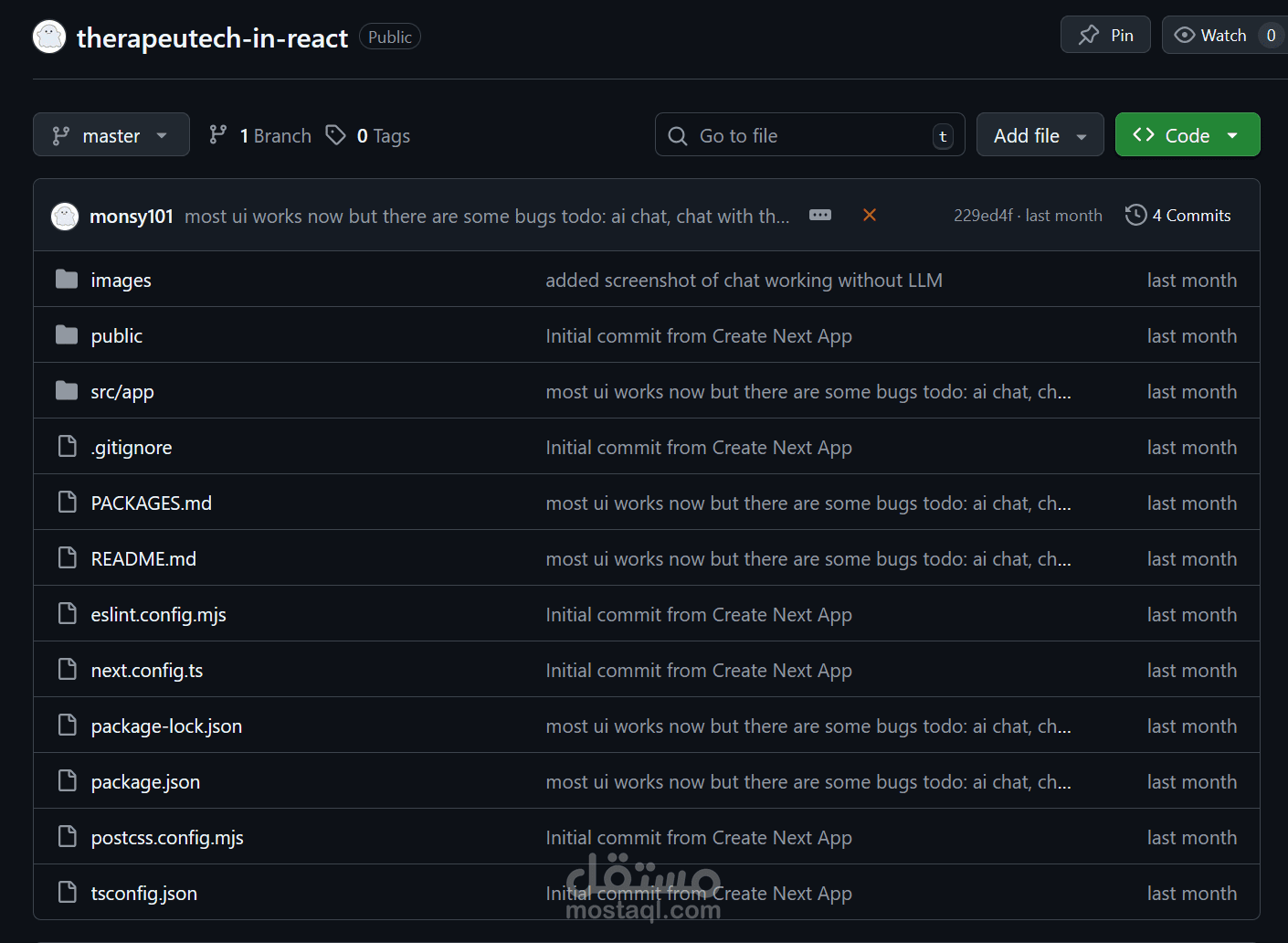Click the therapeutech-in-react repository title
This screenshot has width=1288, height=943.
tap(212, 37)
